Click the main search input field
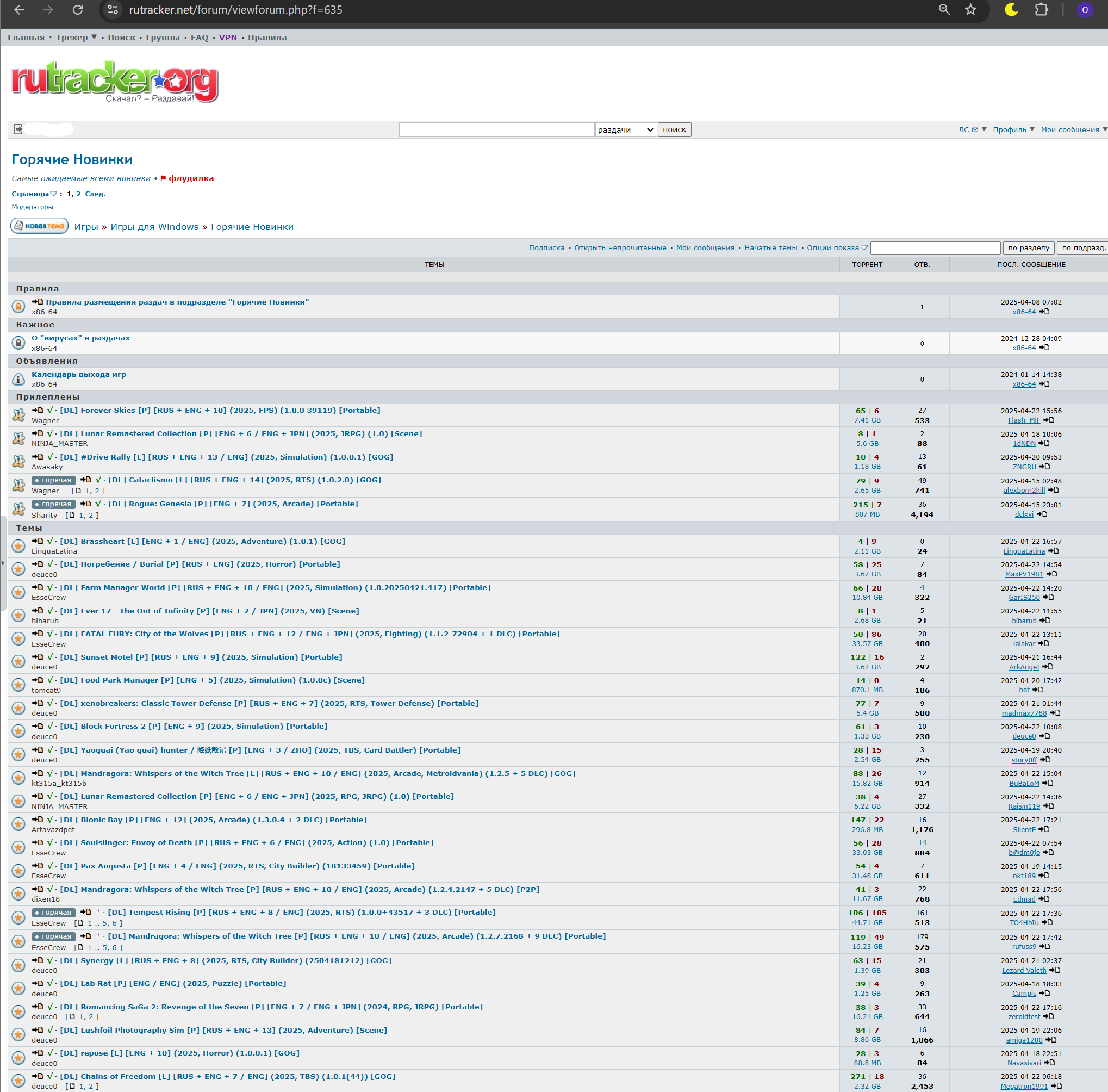Image resolution: width=1108 pixels, height=1092 pixels. point(497,129)
